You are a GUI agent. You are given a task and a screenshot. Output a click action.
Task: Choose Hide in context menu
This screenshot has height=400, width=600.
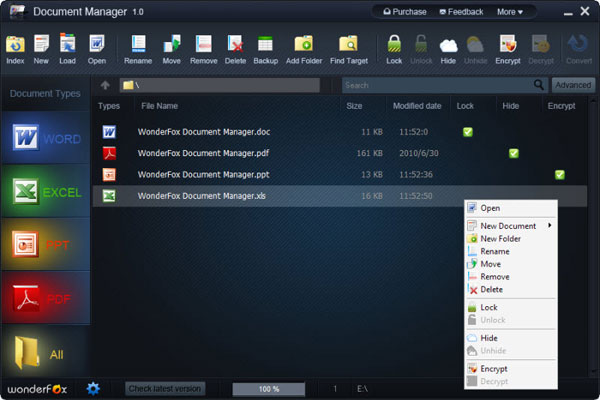510,338
